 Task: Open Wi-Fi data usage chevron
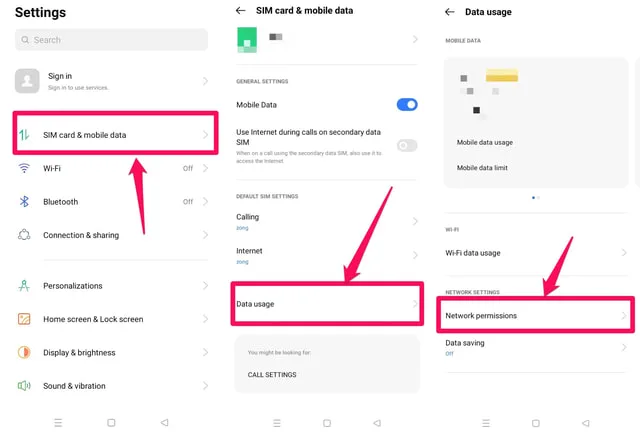tap(624, 252)
